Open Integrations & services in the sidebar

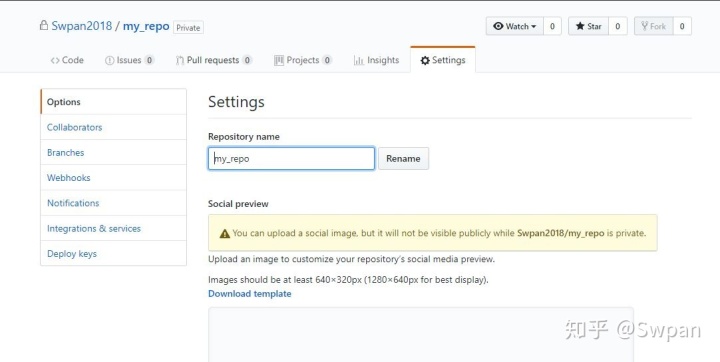click(x=113, y=228)
